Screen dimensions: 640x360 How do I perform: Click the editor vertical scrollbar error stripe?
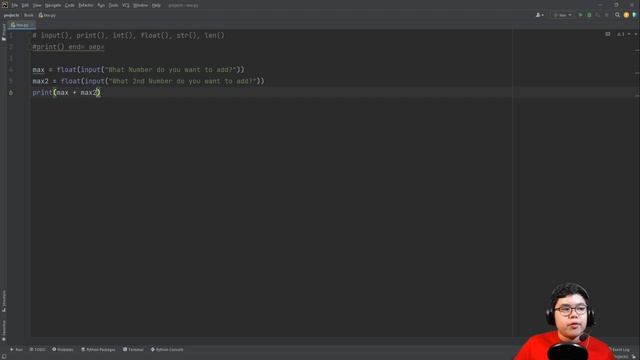pos(637,184)
